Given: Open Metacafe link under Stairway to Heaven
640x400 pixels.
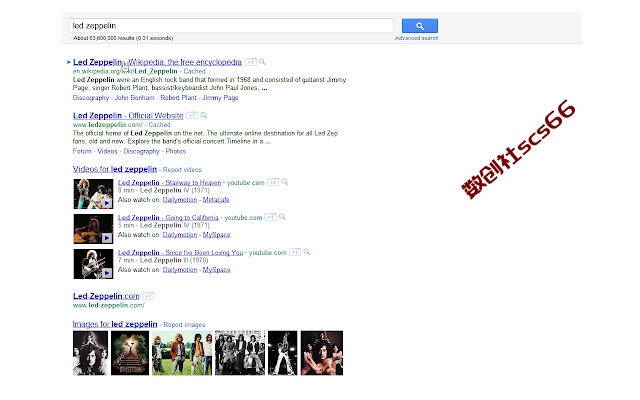Looking at the screenshot, I should click(216, 200).
